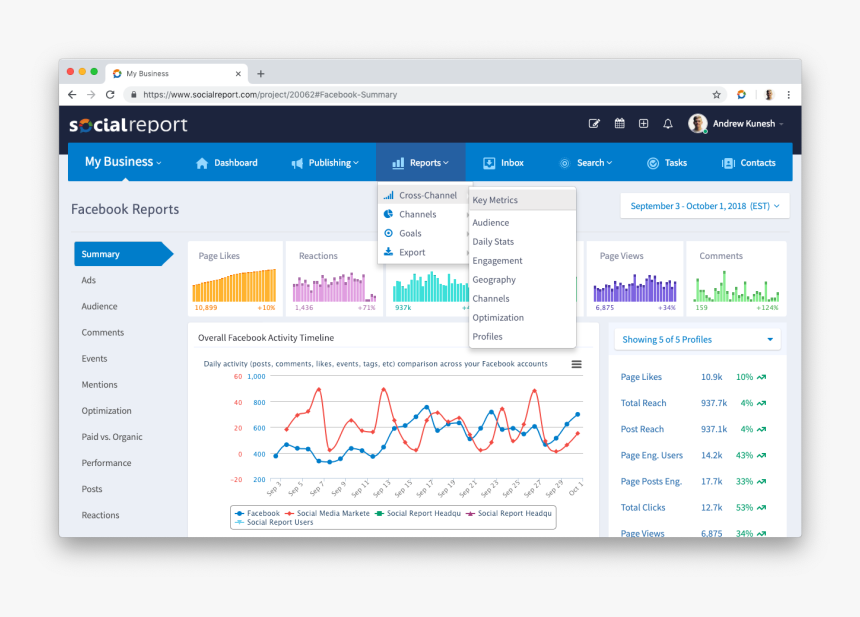Click the Search target icon
This screenshot has width=860, height=617.
click(x=564, y=163)
